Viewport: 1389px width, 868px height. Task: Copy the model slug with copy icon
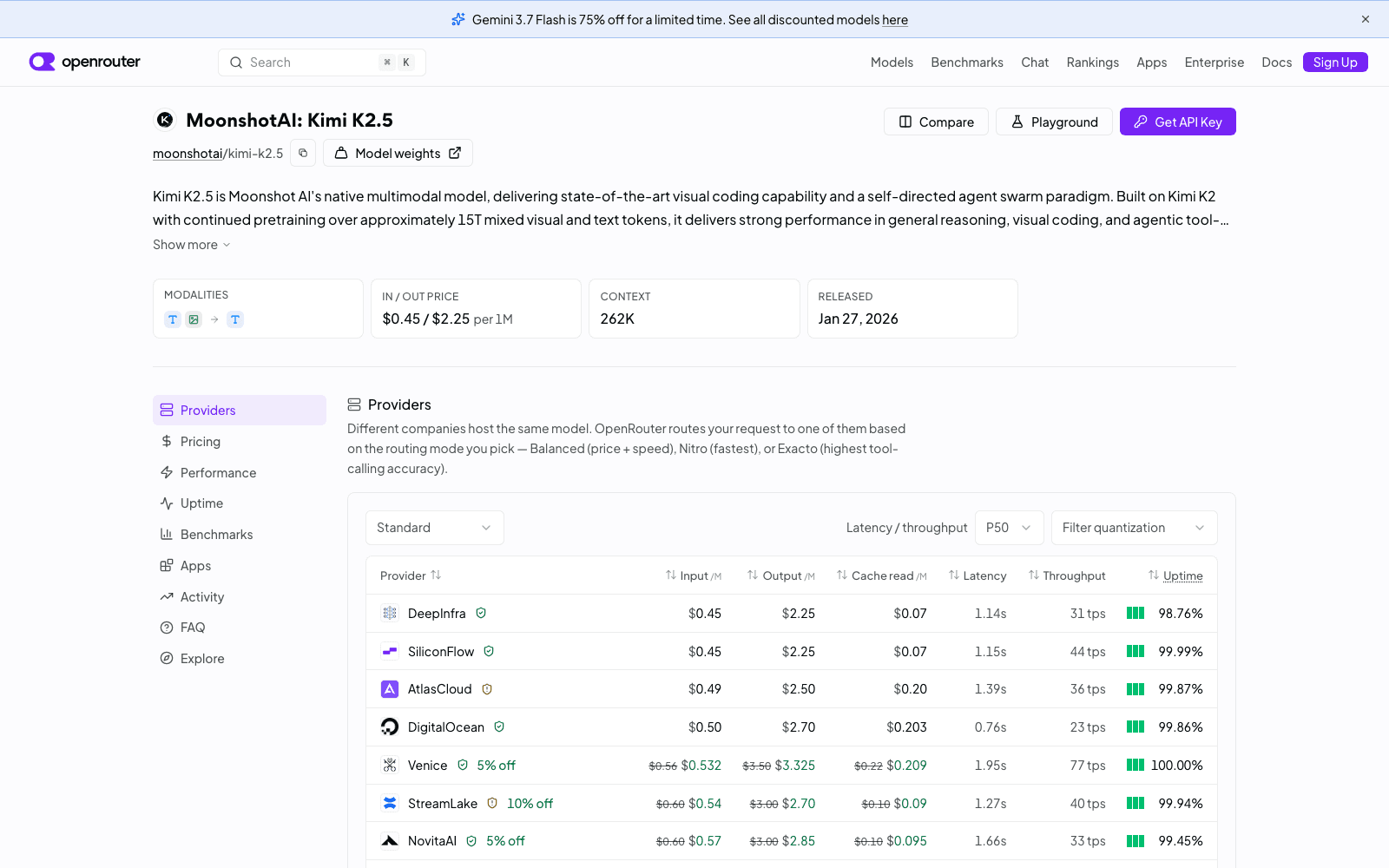coord(303,153)
